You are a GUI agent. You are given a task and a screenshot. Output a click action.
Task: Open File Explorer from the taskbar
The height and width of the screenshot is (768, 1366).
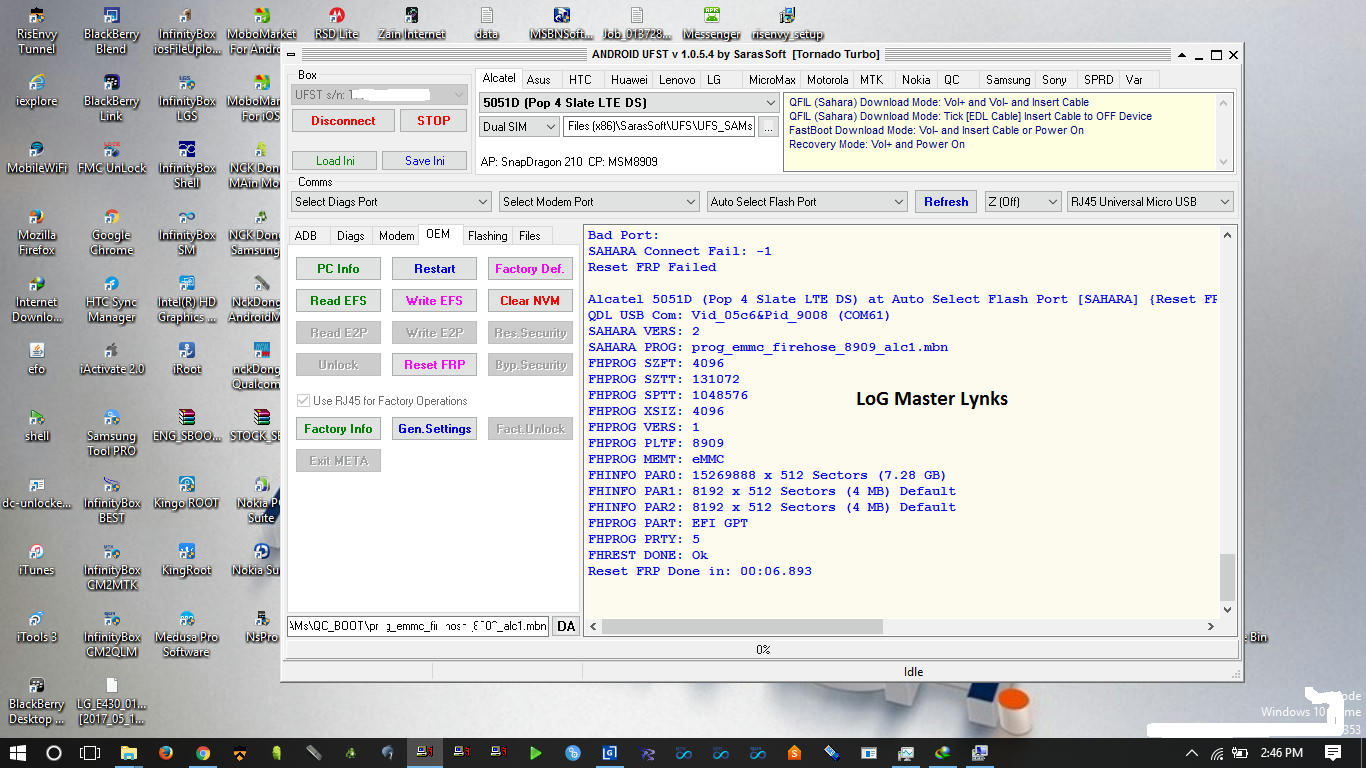(129, 753)
